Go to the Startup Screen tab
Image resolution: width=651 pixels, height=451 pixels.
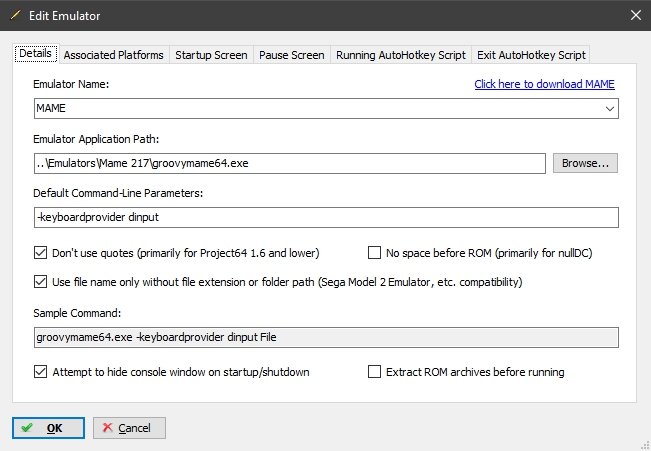[210, 55]
